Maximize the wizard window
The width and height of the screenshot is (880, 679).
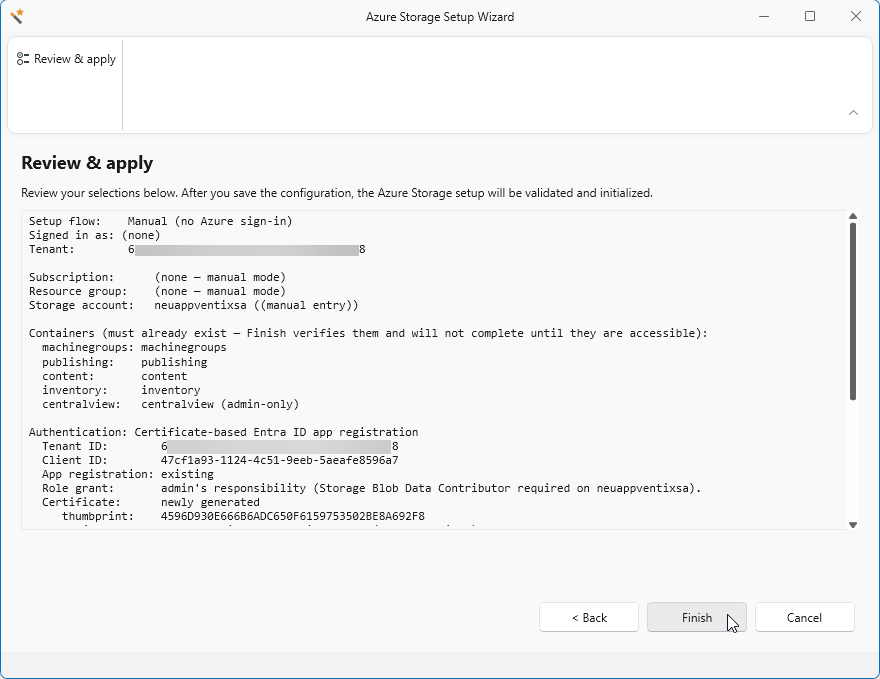[x=810, y=16]
